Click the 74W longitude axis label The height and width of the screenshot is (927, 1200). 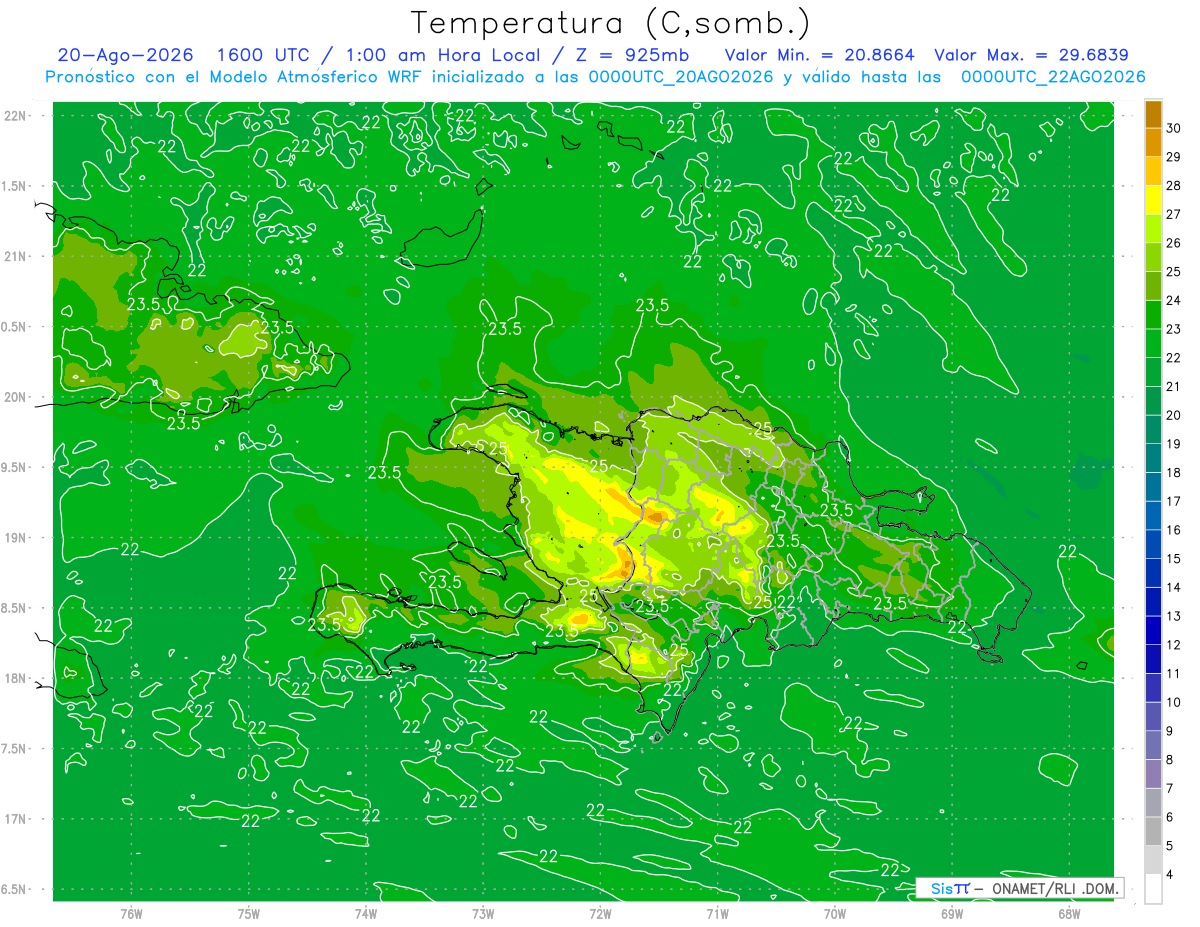pyautogui.click(x=366, y=913)
